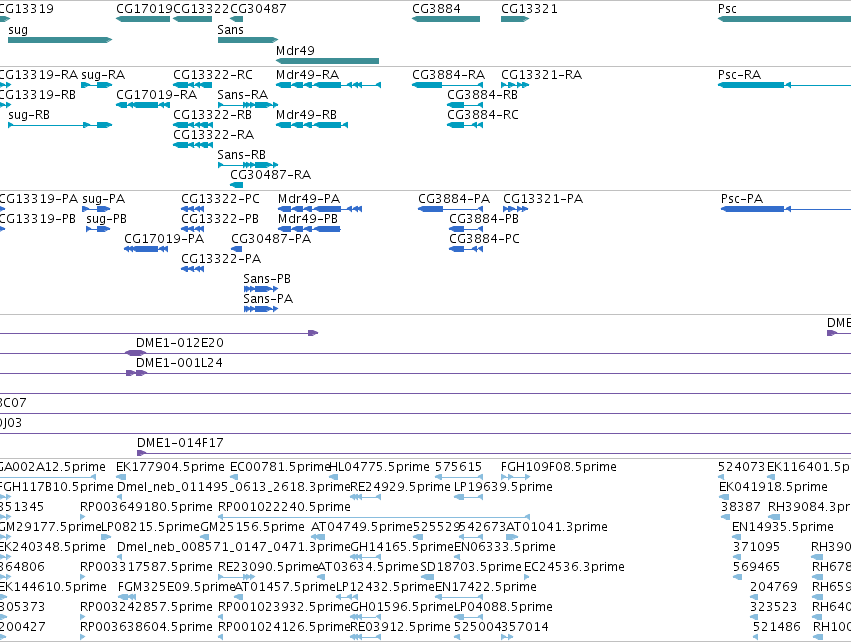
Task: Click the Psc-PA protein label
Action: pos(742,199)
